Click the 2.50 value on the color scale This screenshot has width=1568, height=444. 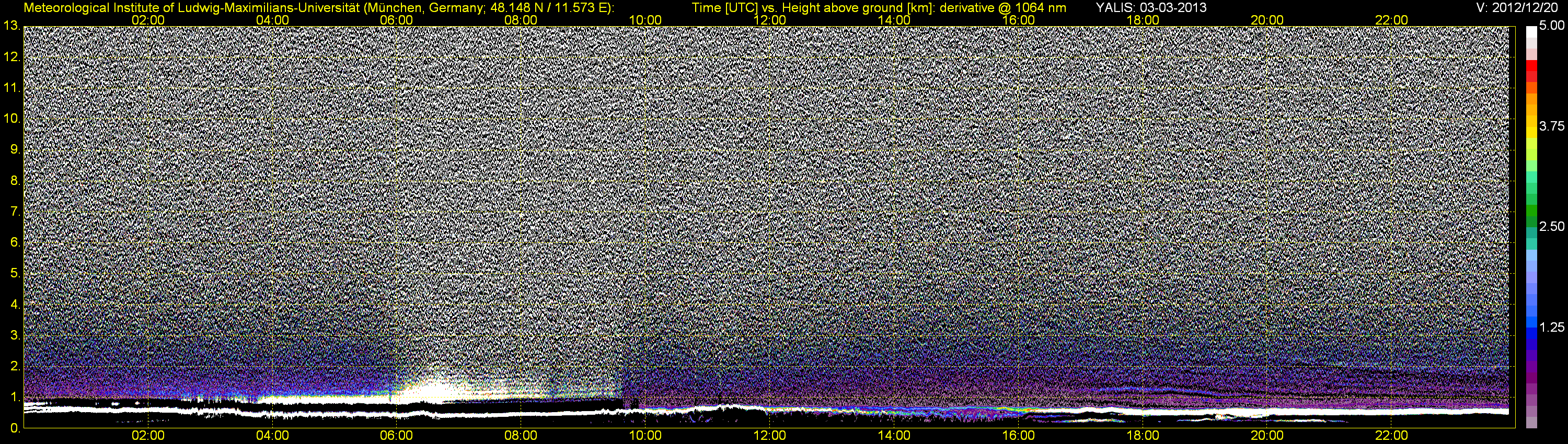point(1552,227)
